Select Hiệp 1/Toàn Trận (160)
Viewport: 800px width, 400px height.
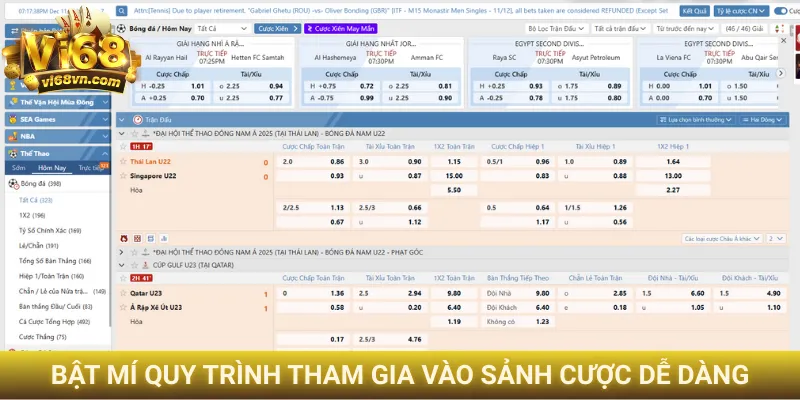click(52, 276)
